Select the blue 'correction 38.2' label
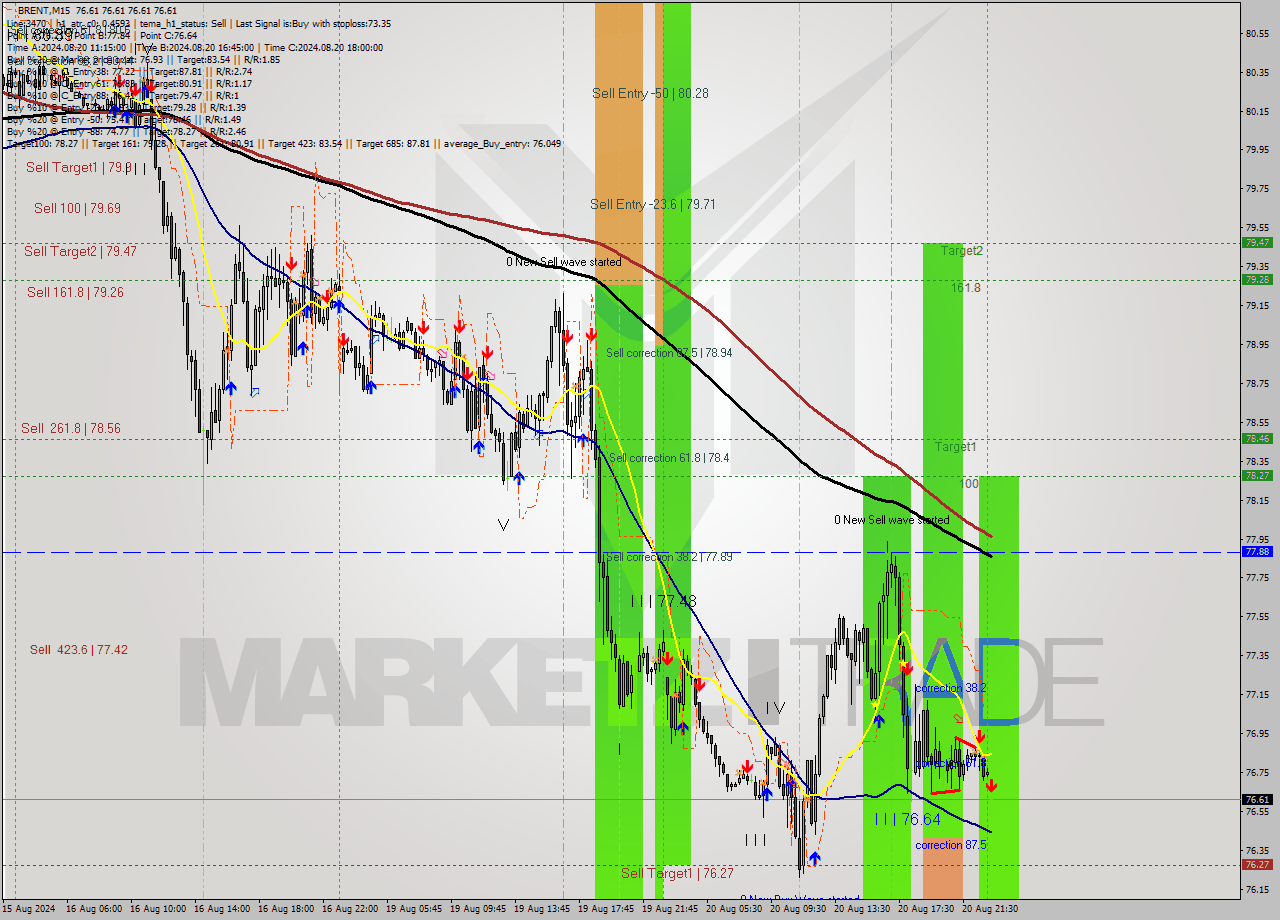1280x920 pixels. (x=950, y=688)
